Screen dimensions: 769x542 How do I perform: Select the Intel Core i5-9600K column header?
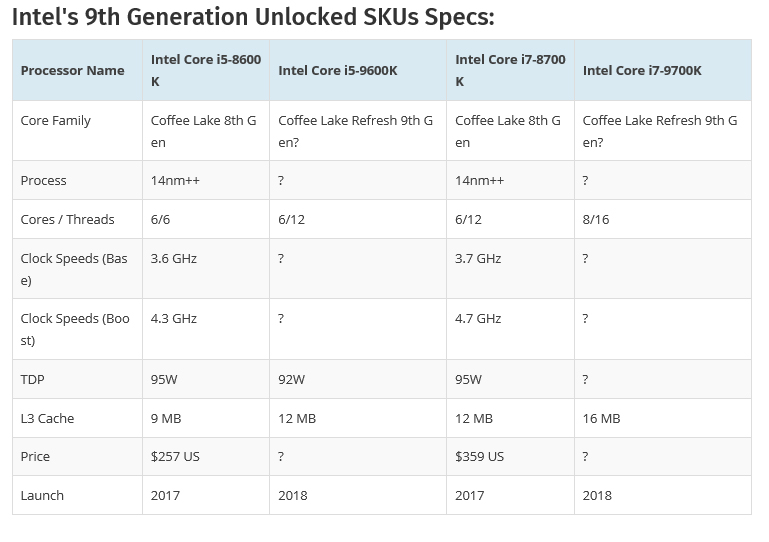click(x=337, y=70)
